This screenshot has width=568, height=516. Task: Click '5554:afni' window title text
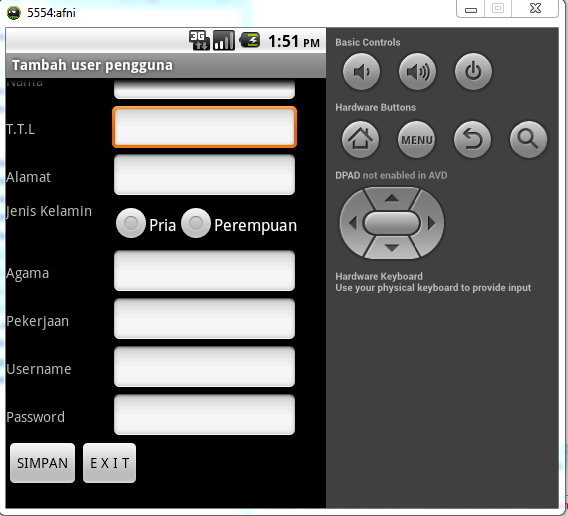51,13
